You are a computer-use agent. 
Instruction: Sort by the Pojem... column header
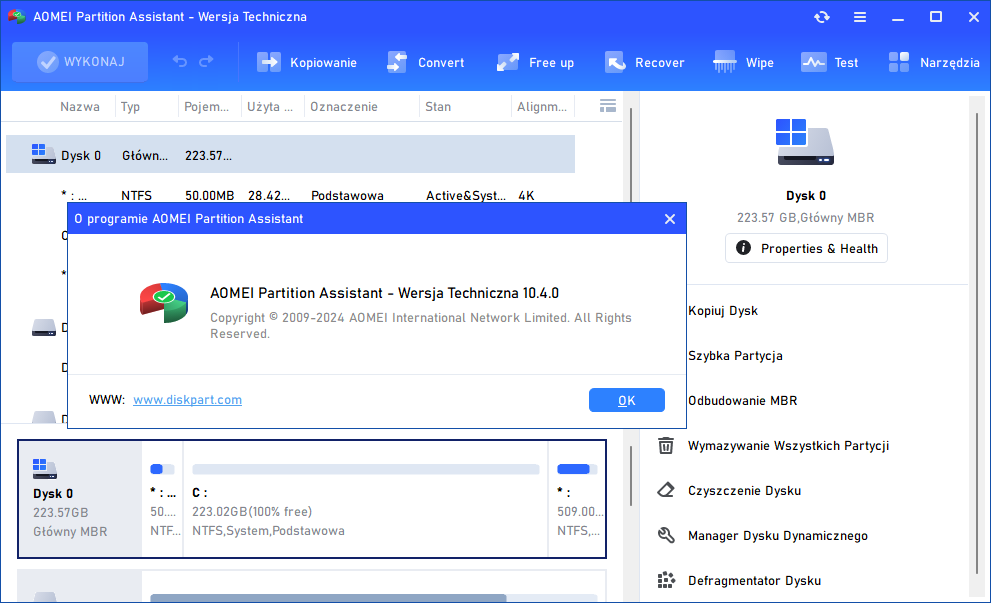207,107
